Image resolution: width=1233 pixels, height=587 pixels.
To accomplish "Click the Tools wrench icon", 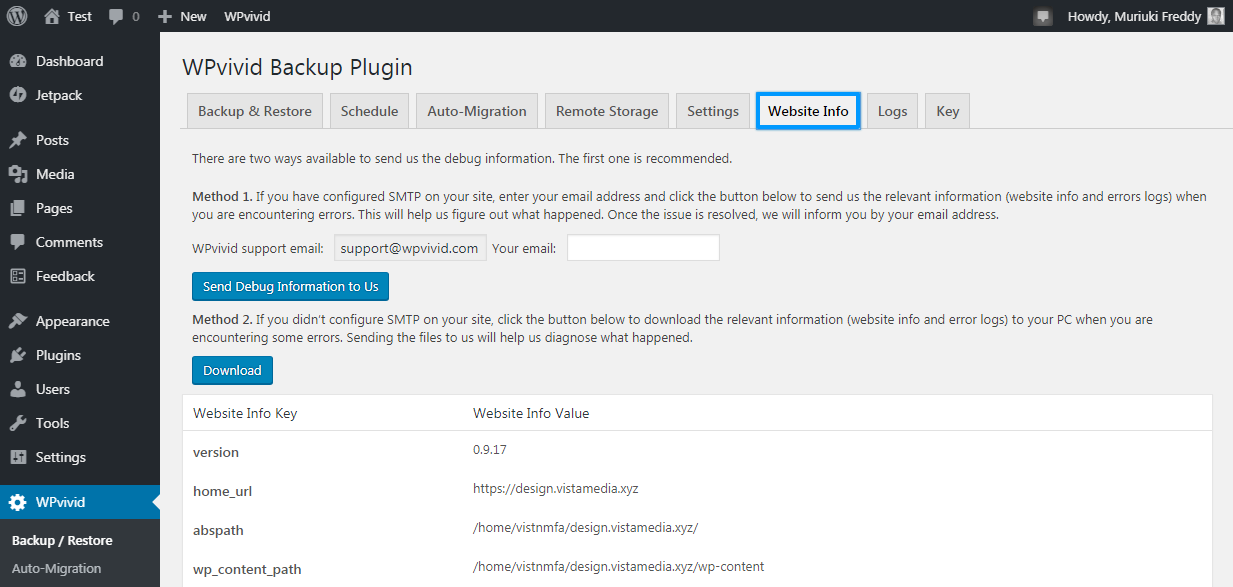I will 18,423.
